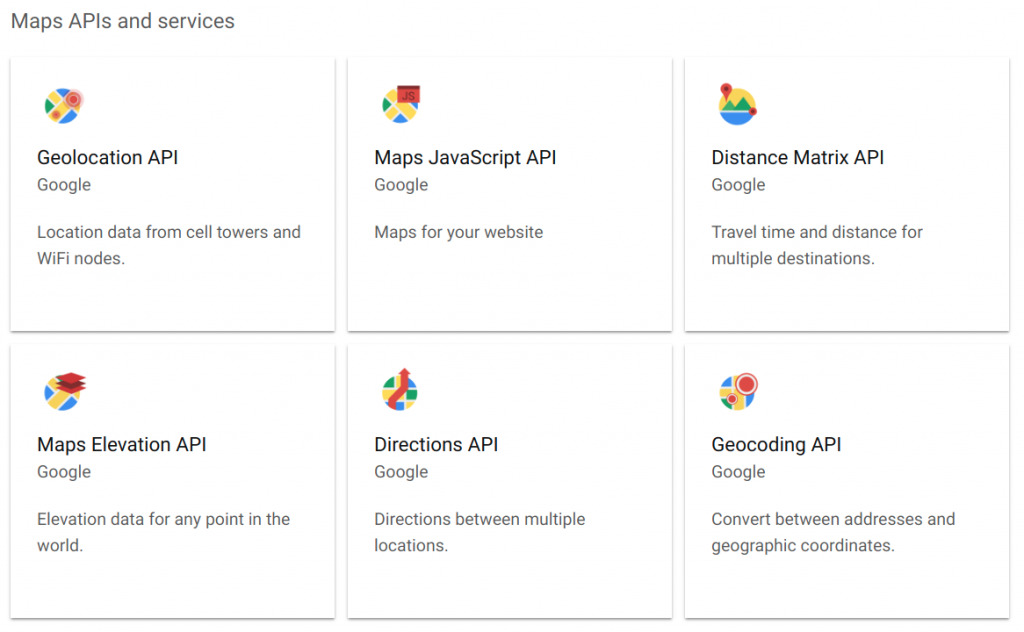
Task: Open the Geolocation API title link
Action: (x=107, y=157)
